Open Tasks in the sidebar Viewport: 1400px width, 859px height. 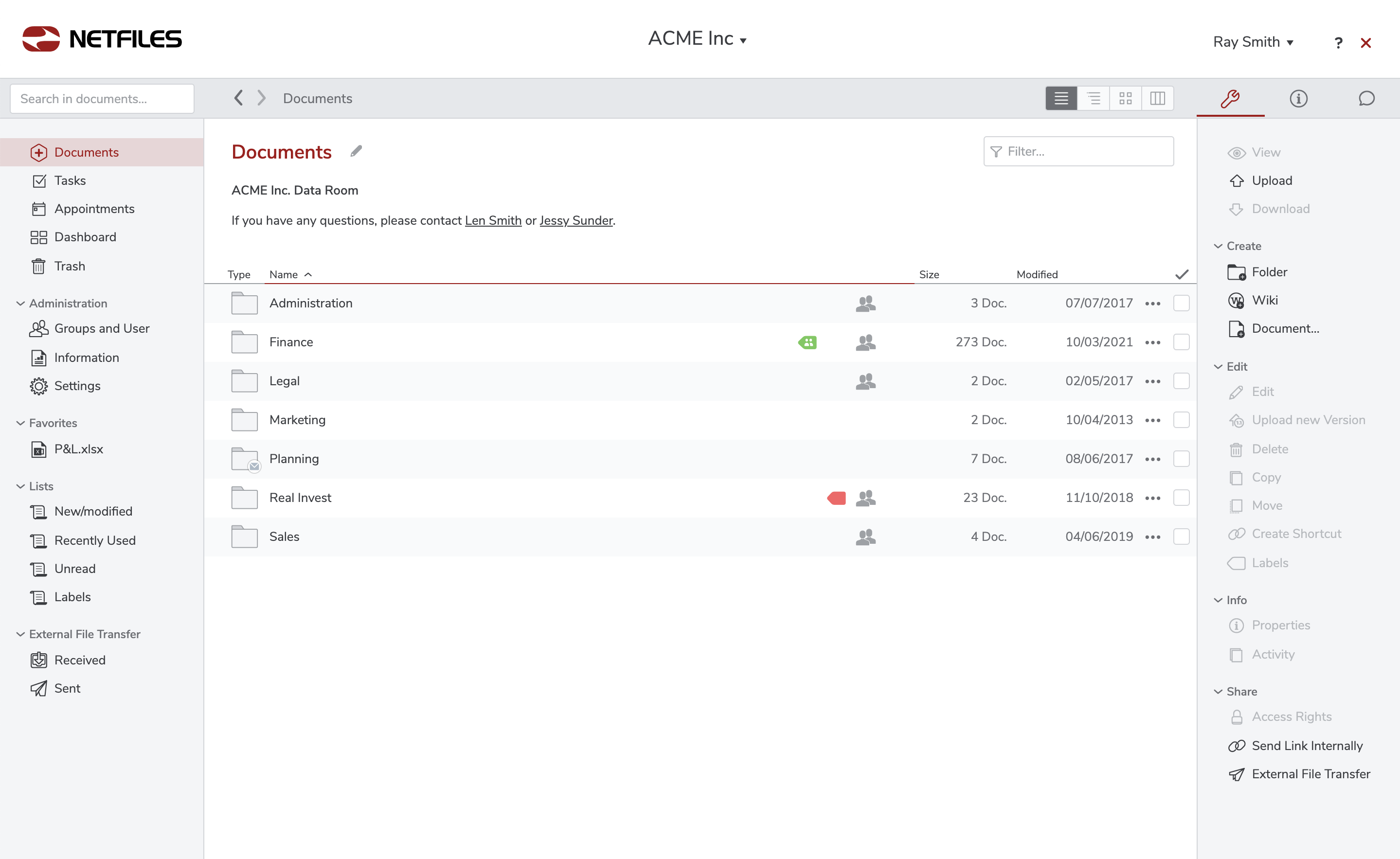coord(70,180)
